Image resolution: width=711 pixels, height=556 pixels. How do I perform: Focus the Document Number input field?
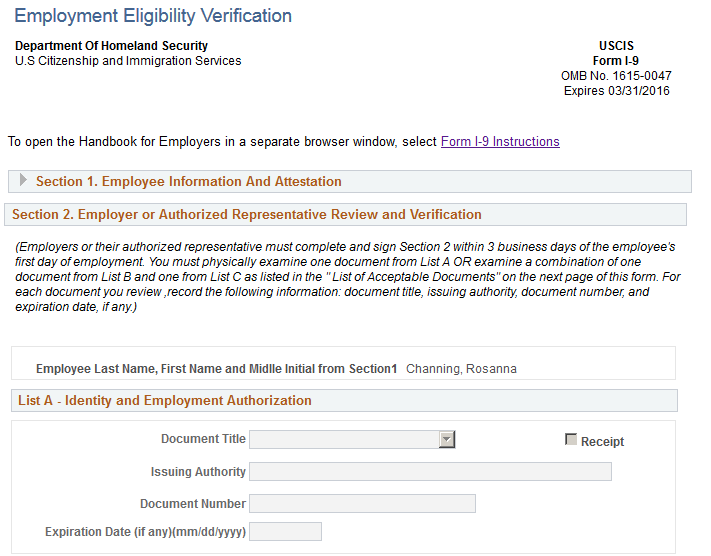click(362, 504)
